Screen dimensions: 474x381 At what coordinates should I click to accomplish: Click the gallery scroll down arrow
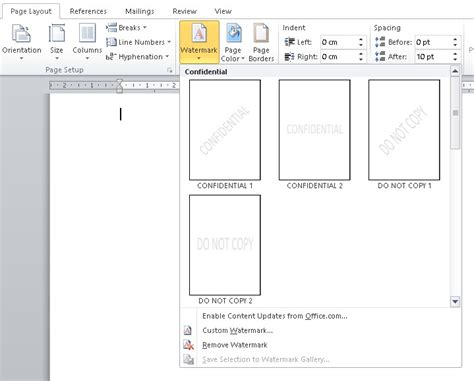coord(455,302)
